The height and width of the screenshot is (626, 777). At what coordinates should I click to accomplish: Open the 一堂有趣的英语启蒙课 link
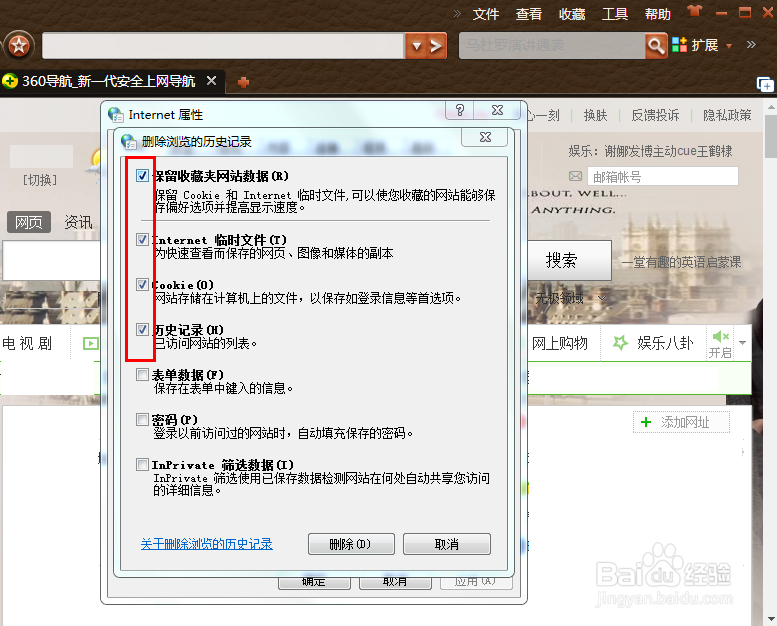[681, 262]
